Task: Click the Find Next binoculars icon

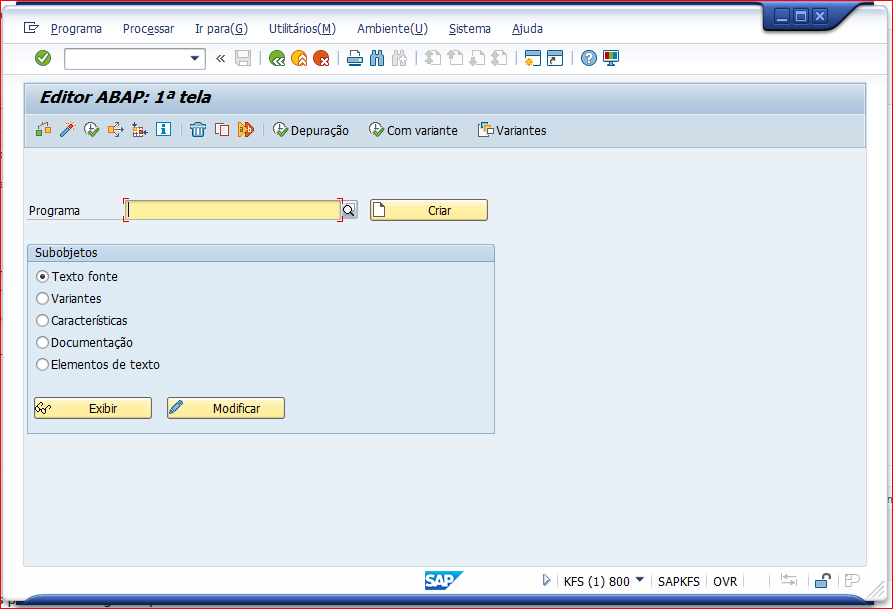Action: click(x=399, y=58)
